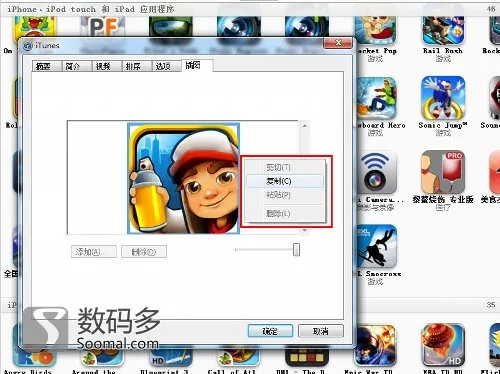The image size is (500, 374).
Task: Click the 确定 button
Action: click(270, 331)
